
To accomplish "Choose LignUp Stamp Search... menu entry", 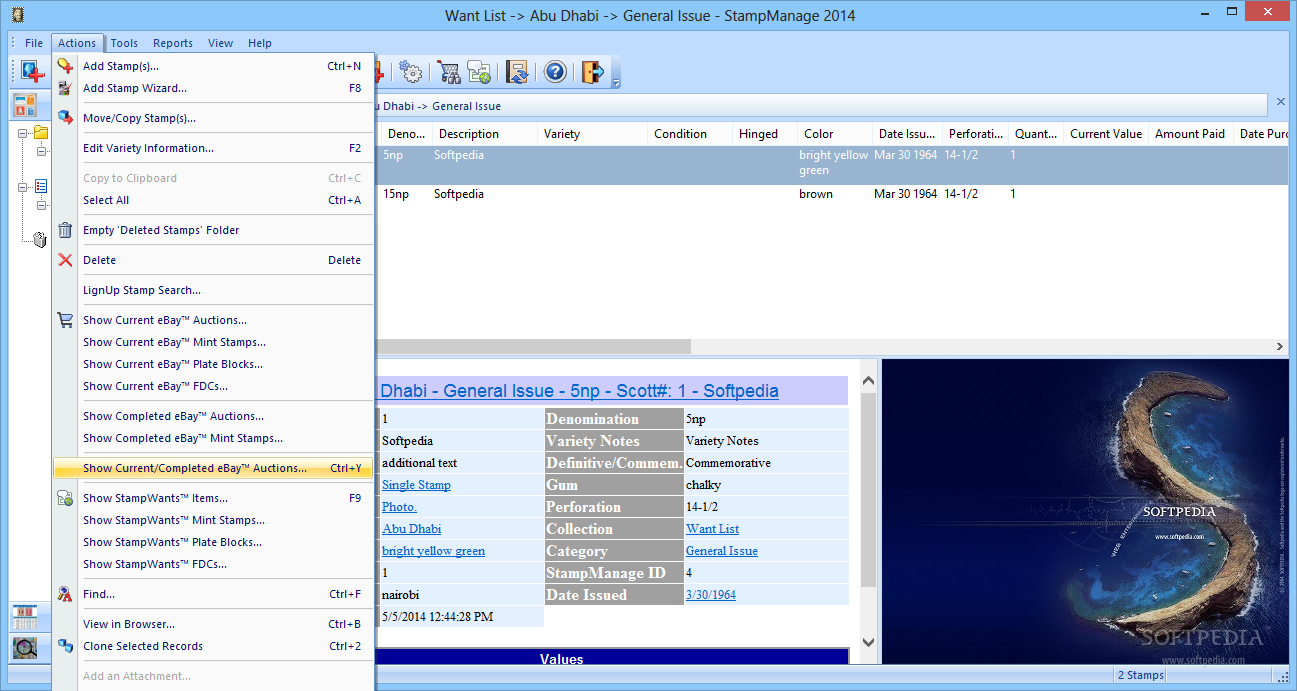I will click(x=214, y=290).
